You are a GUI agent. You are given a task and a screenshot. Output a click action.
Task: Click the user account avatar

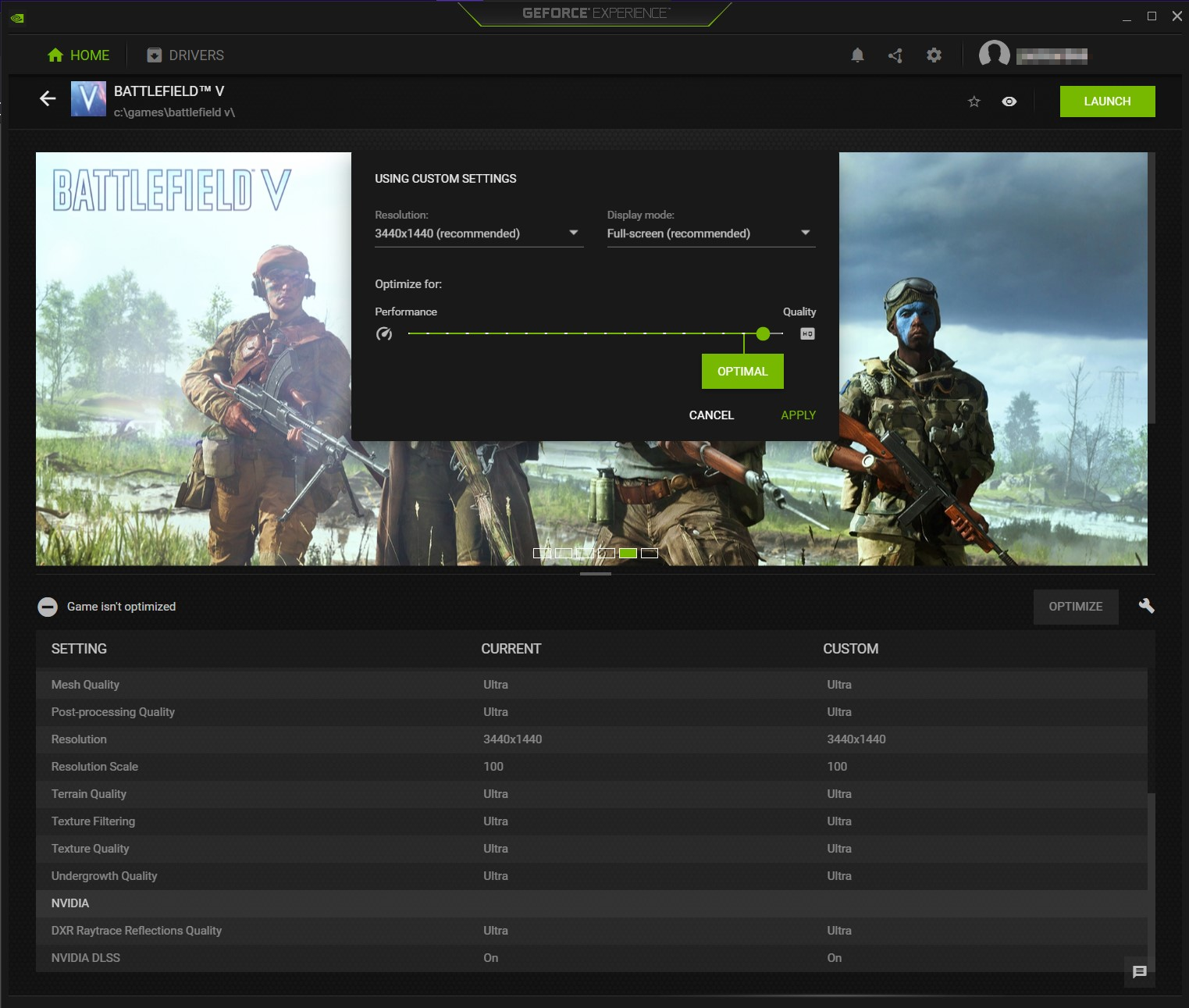[994, 55]
